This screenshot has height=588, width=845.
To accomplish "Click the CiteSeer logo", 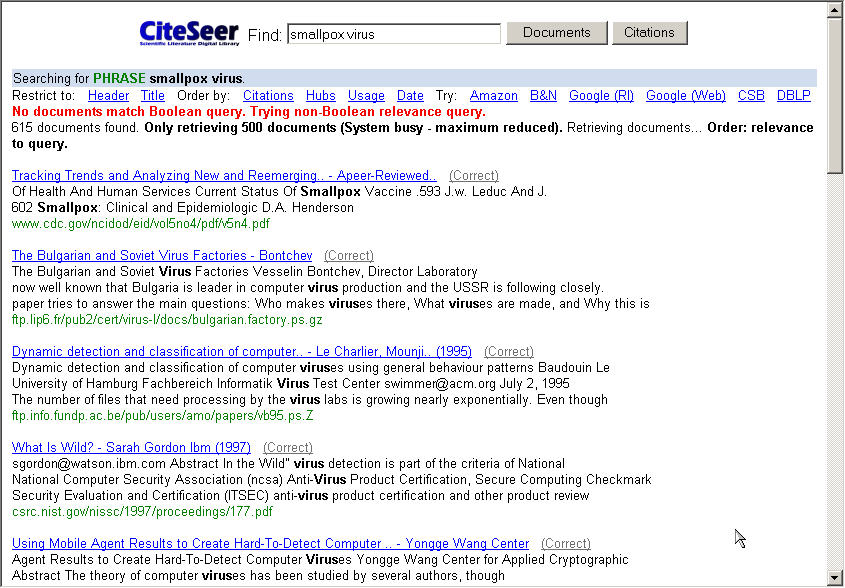I will [x=189, y=33].
